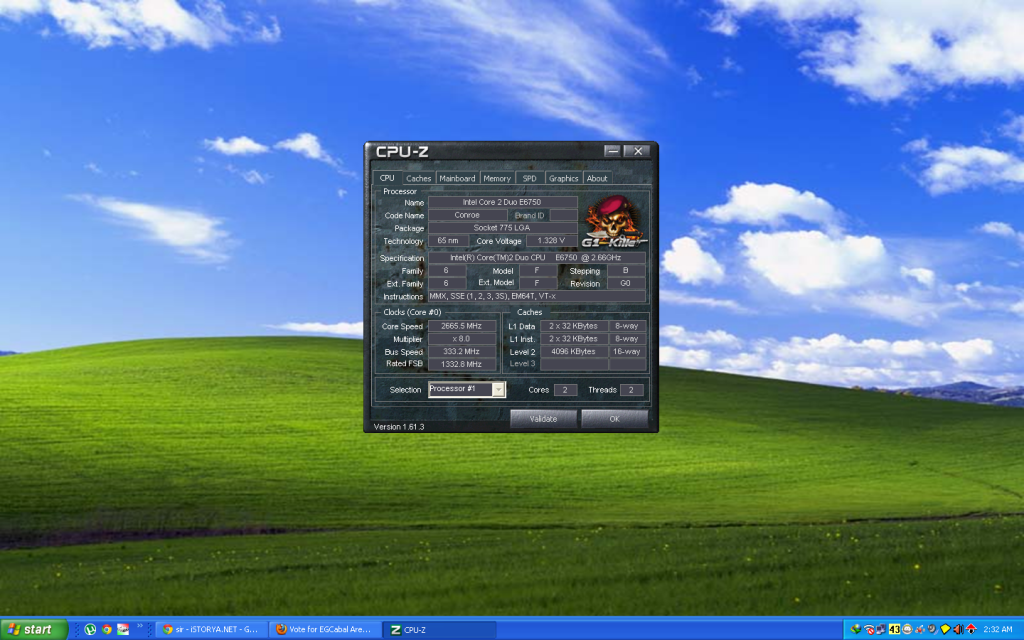Click the Internet Download Manager tray icon
1024x640 pixels.
coord(856,630)
